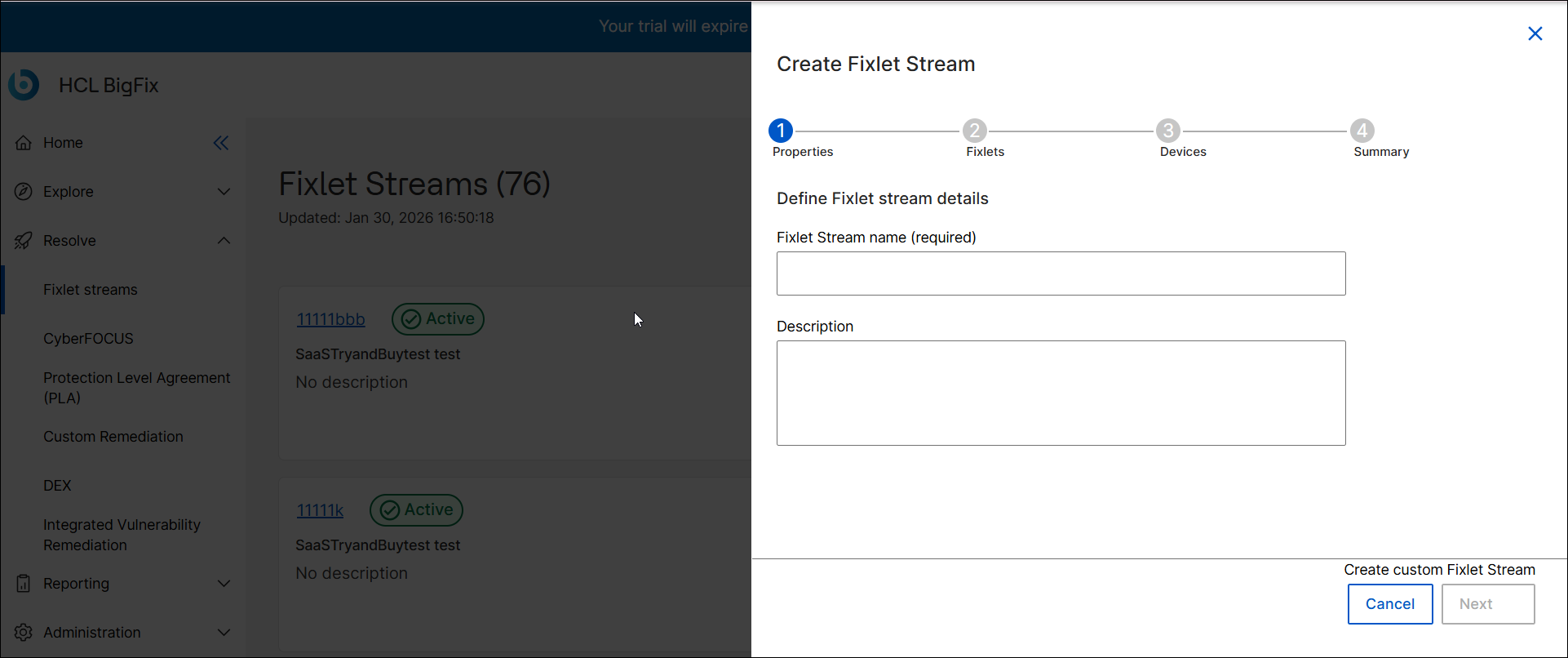Click the Cancel button
This screenshot has width=1568, height=658.
tap(1389, 604)
